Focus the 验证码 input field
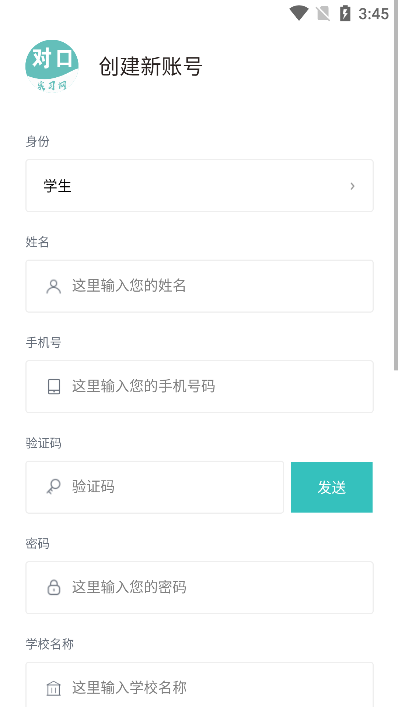Screen dimensions: 398x707 155,487
